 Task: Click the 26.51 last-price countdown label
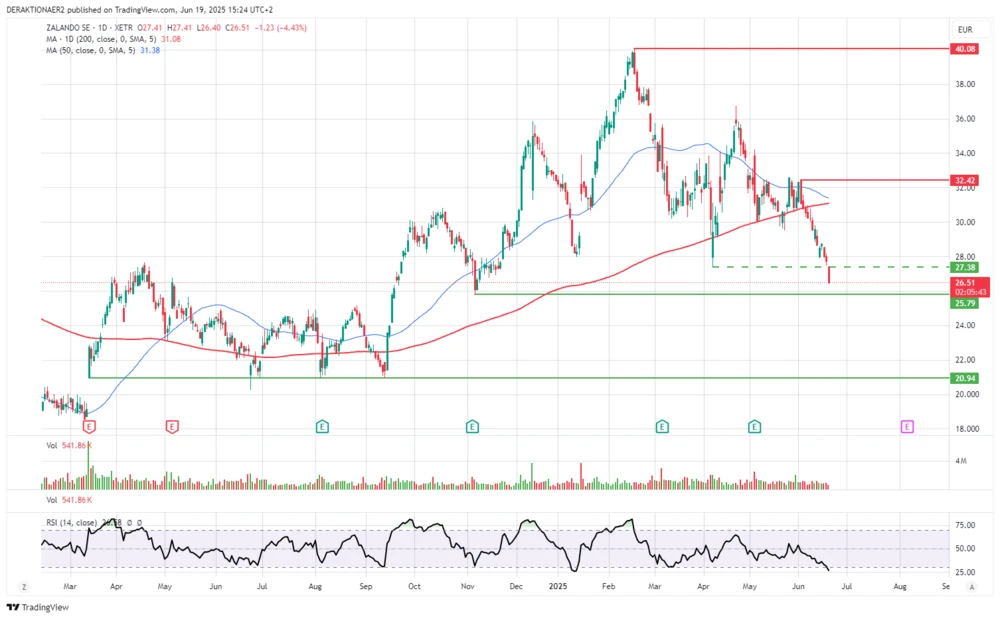point(966,287)
